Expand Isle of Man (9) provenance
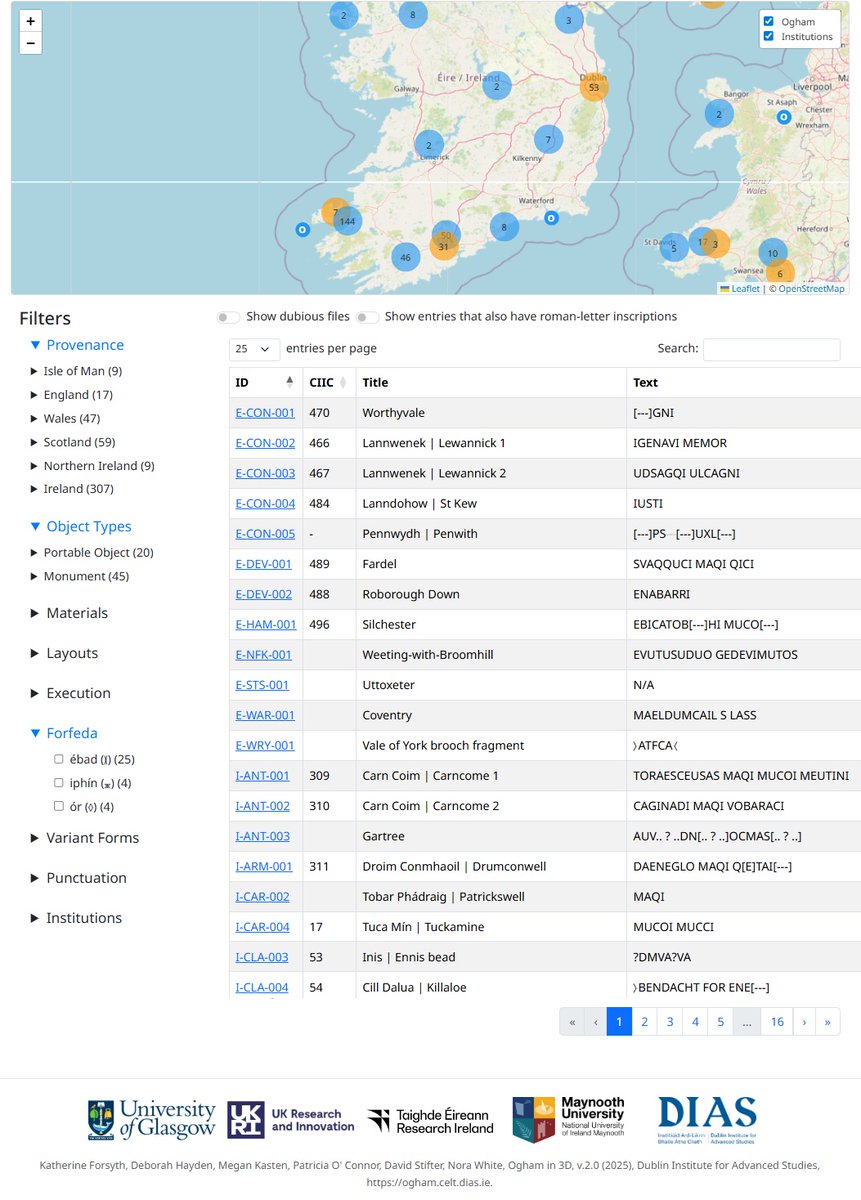Screen dimensions: 861x1200 point(76,371)
